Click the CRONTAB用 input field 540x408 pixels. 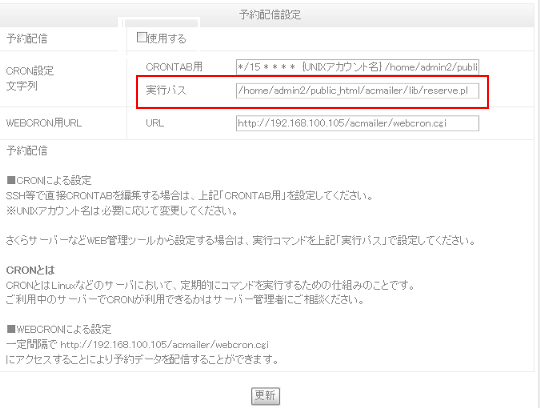tap(357, 67)
